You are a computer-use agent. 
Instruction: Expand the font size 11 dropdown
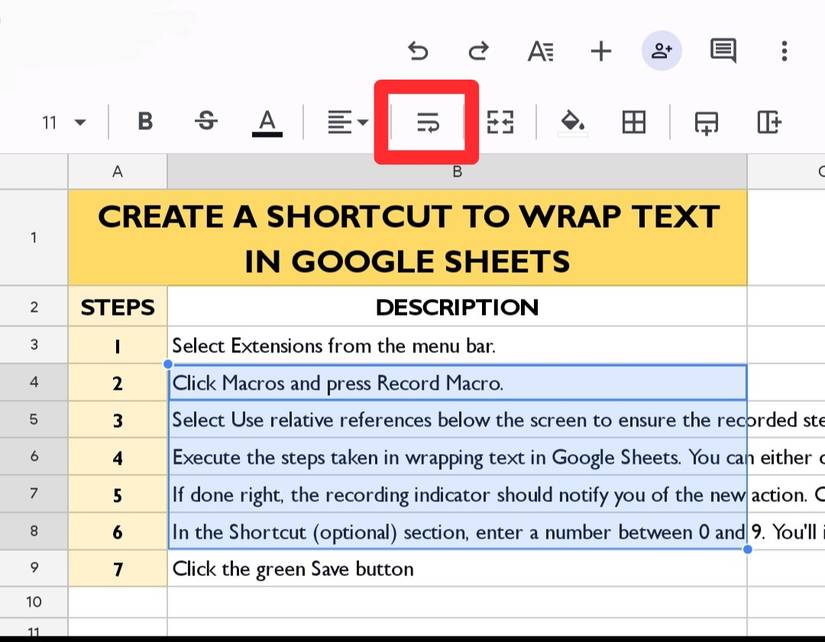pos(64,123)
